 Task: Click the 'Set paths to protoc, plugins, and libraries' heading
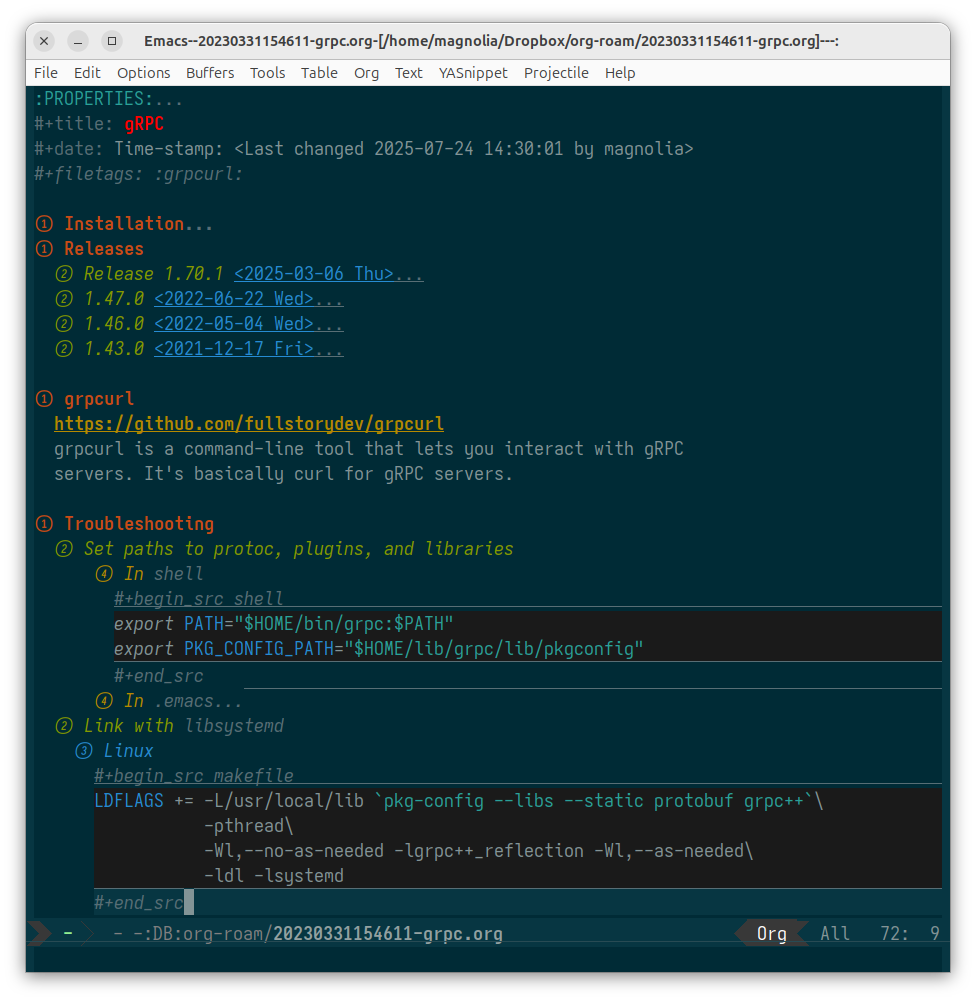coord(299,549)
